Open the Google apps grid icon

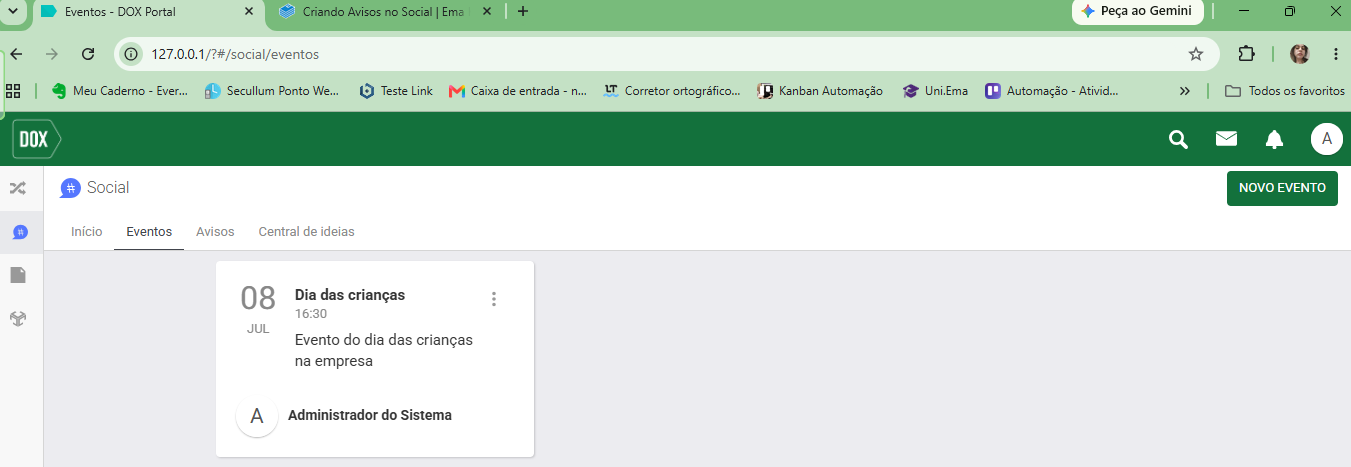[13, 91]
